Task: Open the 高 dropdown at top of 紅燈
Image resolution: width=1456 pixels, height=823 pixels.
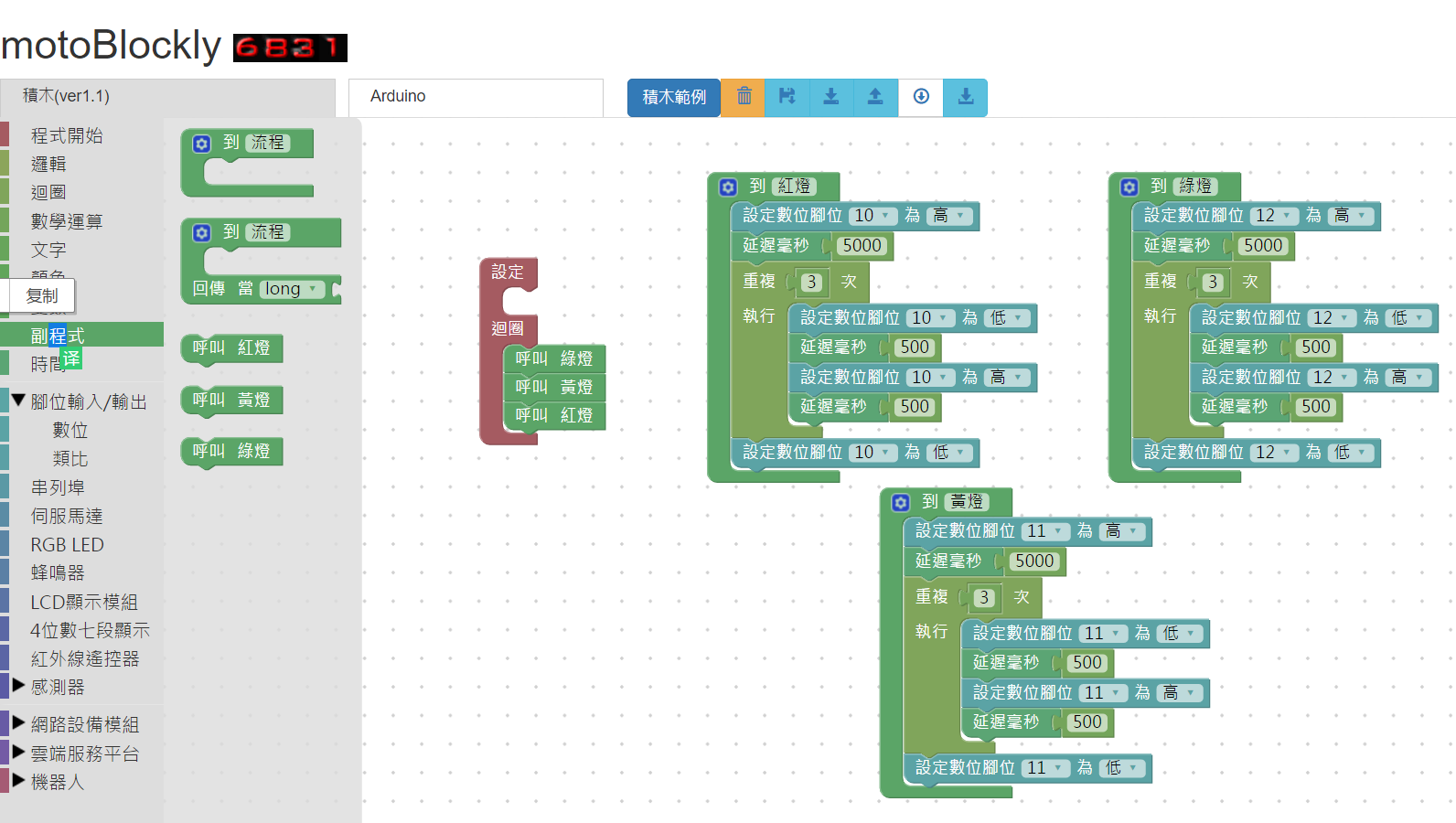Action: click(x=950, y=216)
